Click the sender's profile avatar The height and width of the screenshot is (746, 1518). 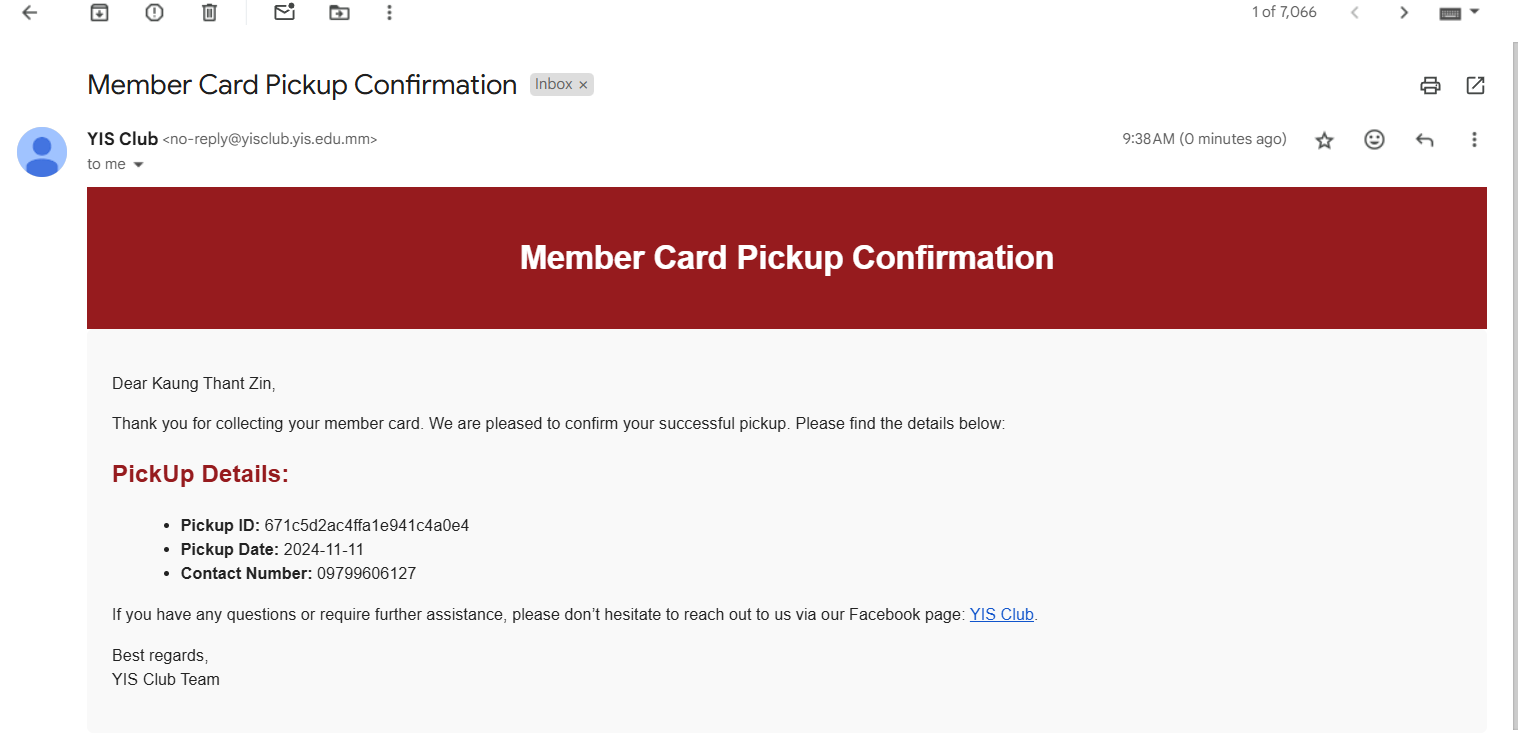point(42,152)
